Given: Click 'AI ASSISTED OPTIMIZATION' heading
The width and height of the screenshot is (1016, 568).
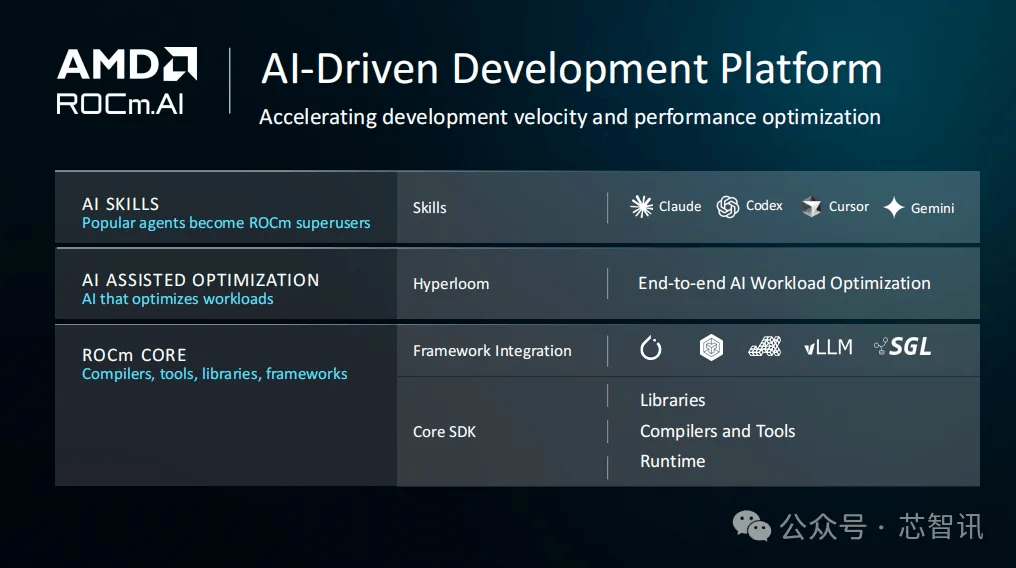Looking at the screenshot, I should [200, 280].
